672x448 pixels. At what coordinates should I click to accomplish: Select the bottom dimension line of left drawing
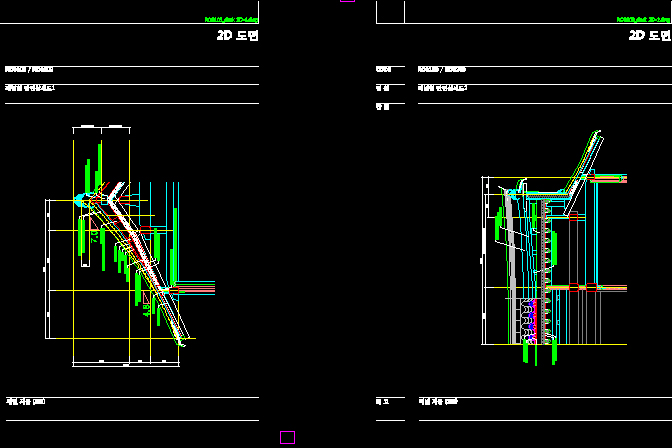[126, 364]
